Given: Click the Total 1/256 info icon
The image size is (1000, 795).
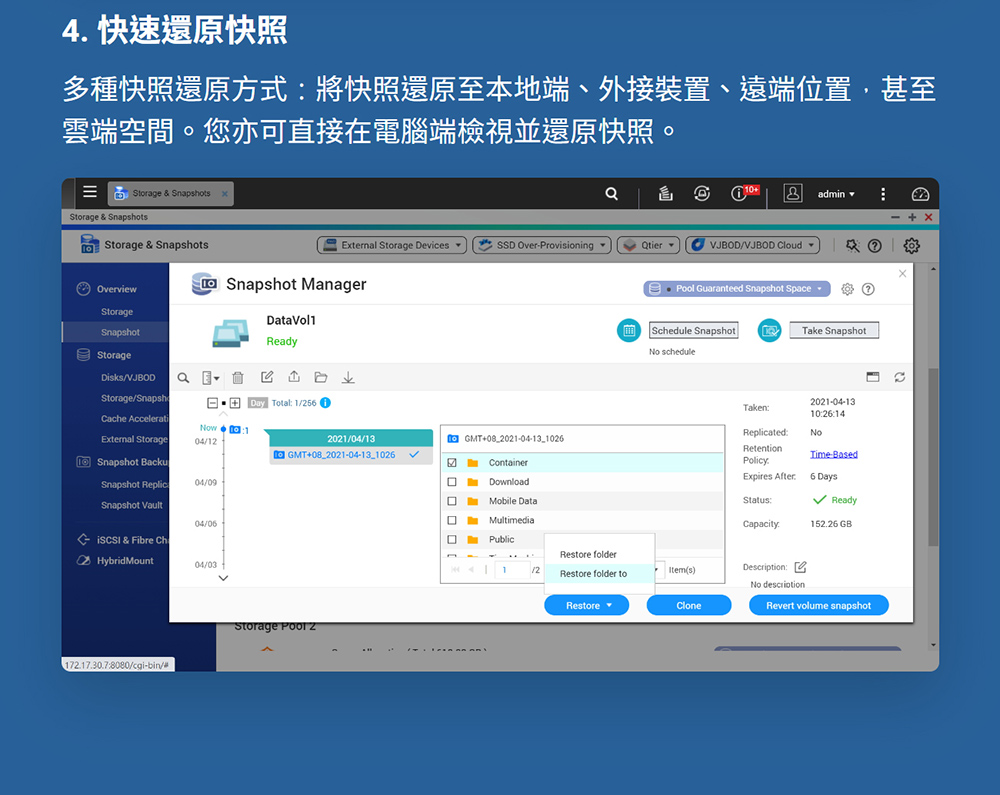Looking at the screenshot, I should coord(325,403).
